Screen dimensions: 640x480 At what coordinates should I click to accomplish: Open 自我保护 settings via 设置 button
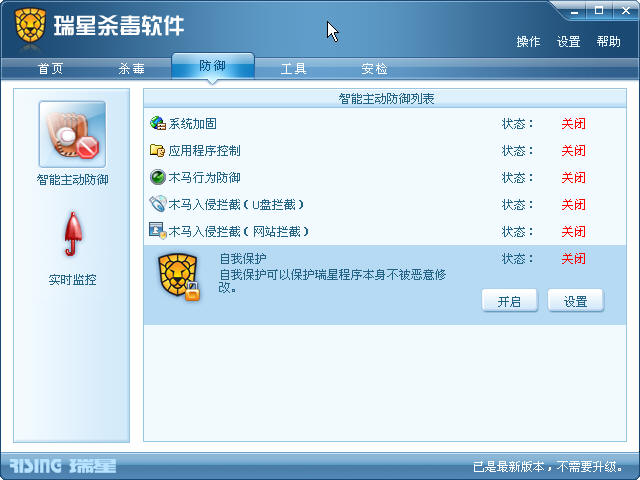tap(576, 301)
